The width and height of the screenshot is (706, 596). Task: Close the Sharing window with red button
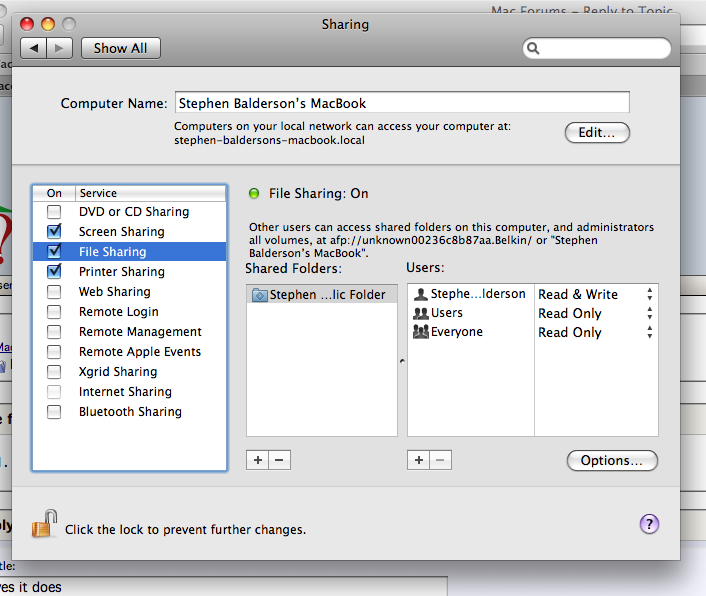tap(27, 24)
